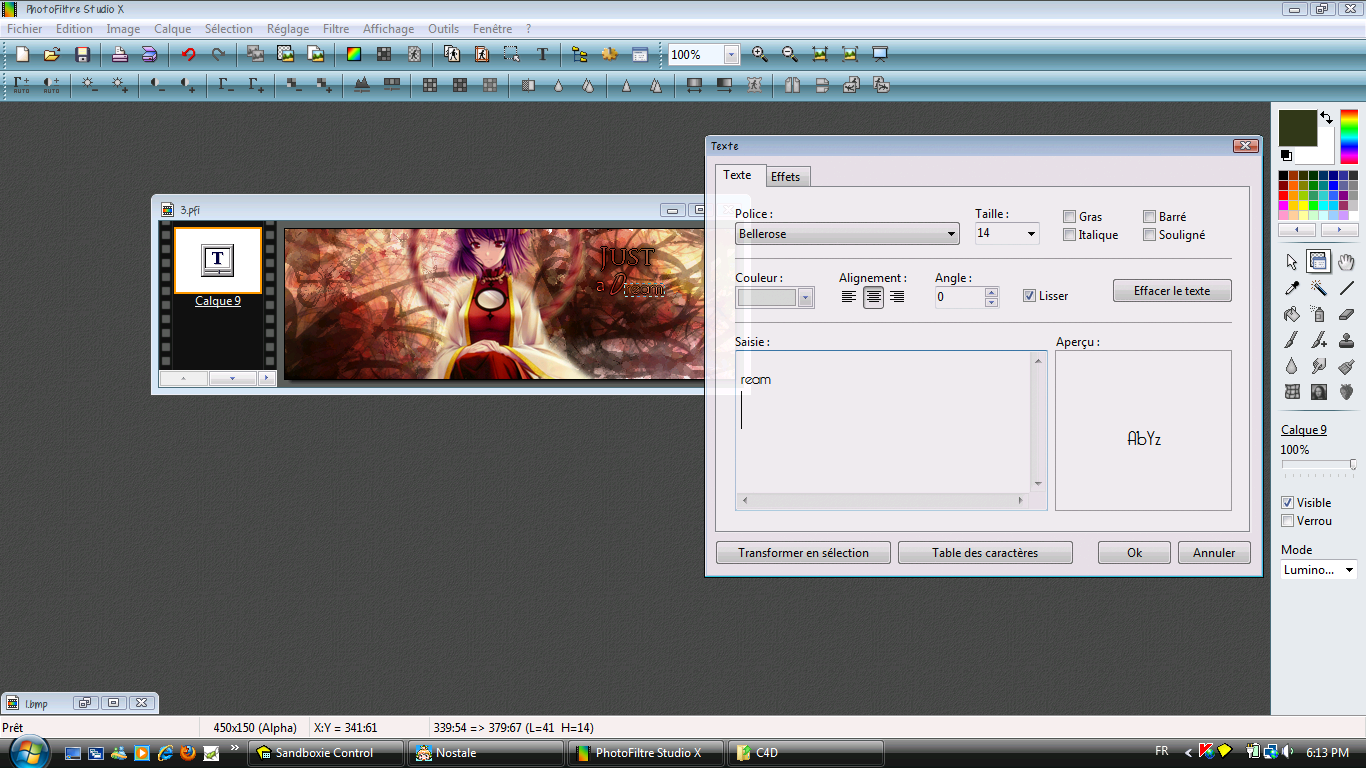Open the Windows Start button

28,751
